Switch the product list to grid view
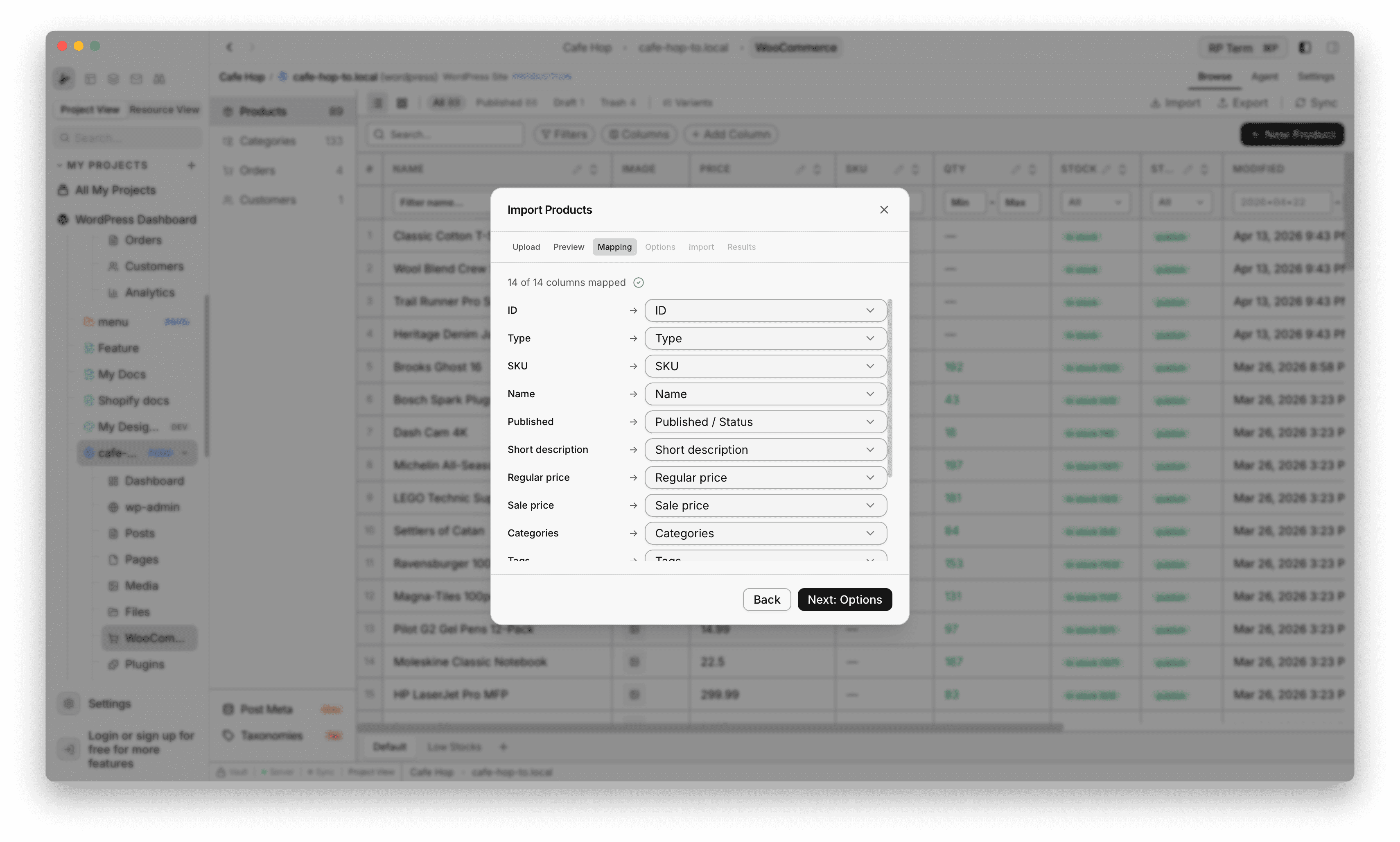 tap(402, 103)
